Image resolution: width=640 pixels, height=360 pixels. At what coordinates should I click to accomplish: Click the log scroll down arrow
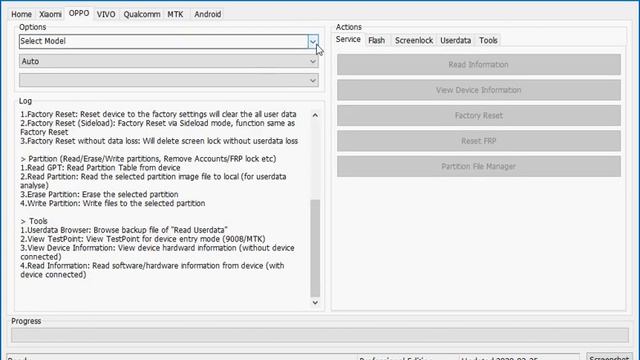coord(315,302)
